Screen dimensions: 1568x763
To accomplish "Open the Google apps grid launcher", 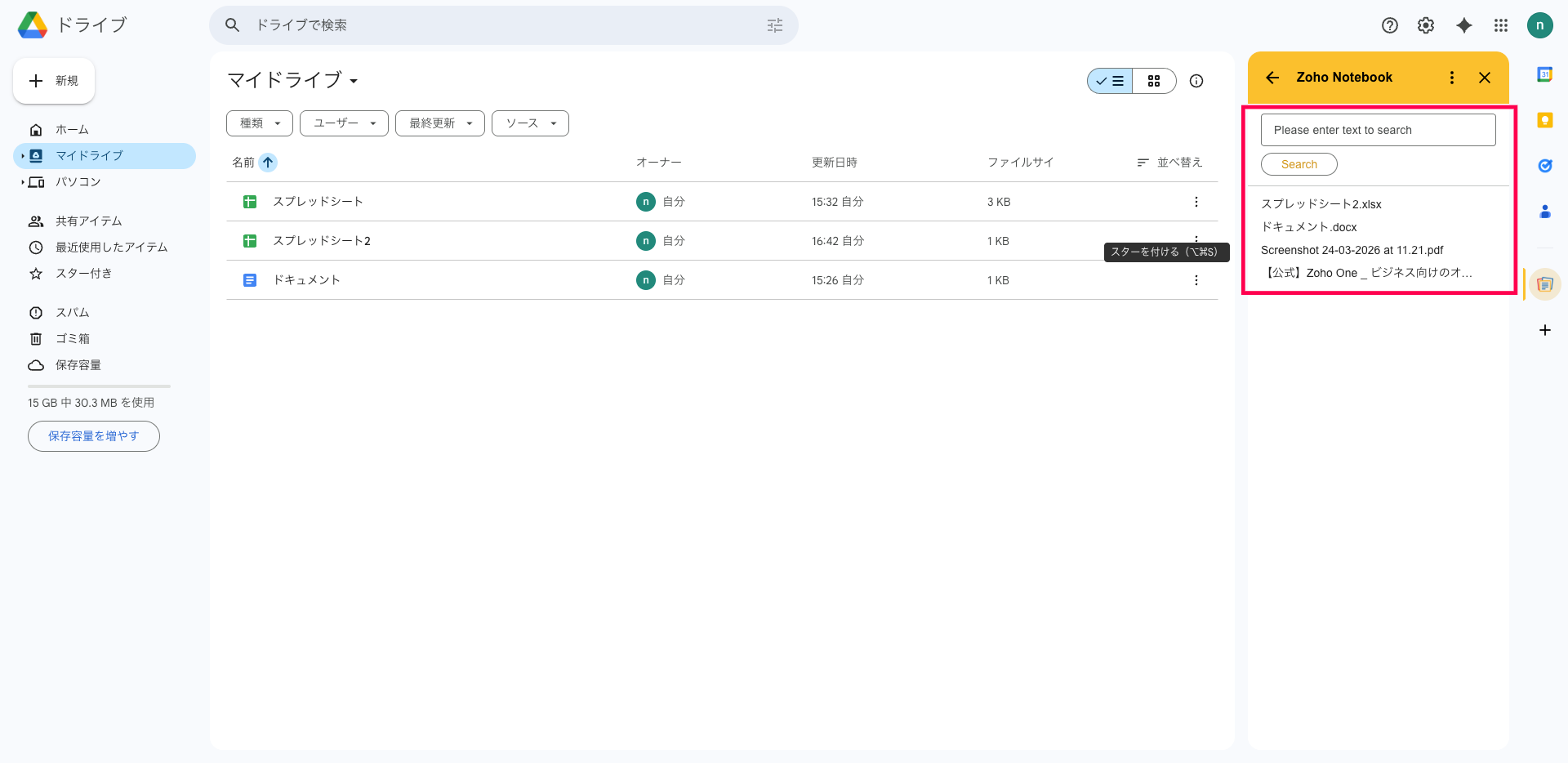I will (x=1501, y=25).
